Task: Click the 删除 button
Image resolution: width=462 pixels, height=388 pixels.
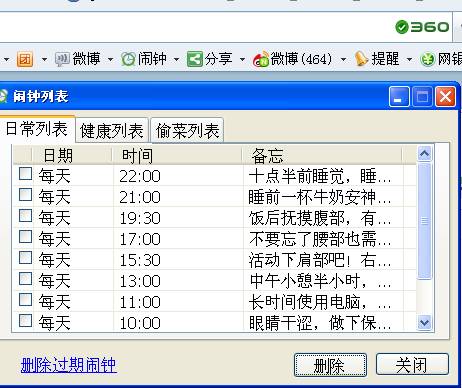Action: (x=330, y=365)
